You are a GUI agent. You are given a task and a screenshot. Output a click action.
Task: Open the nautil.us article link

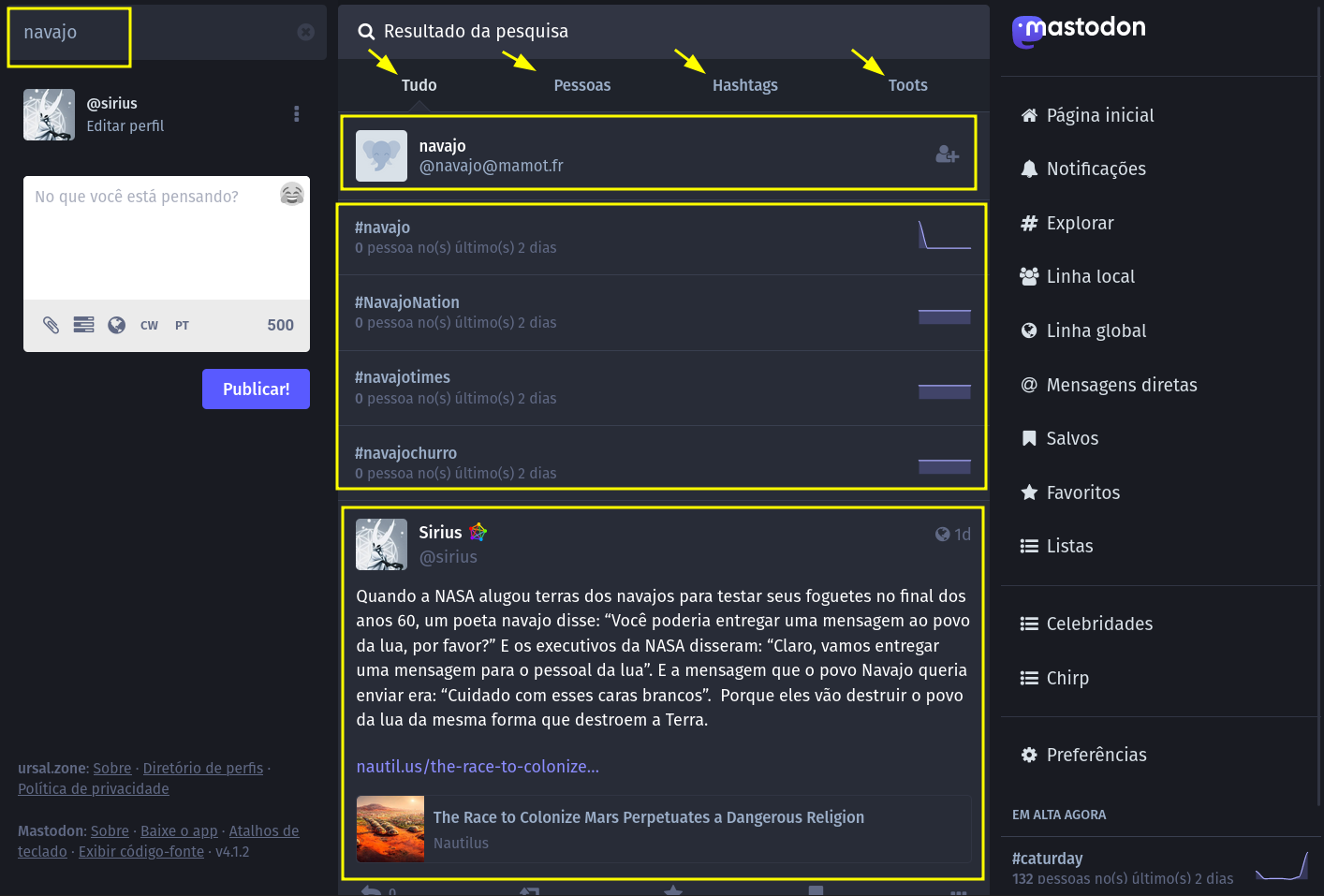(478, 767)
